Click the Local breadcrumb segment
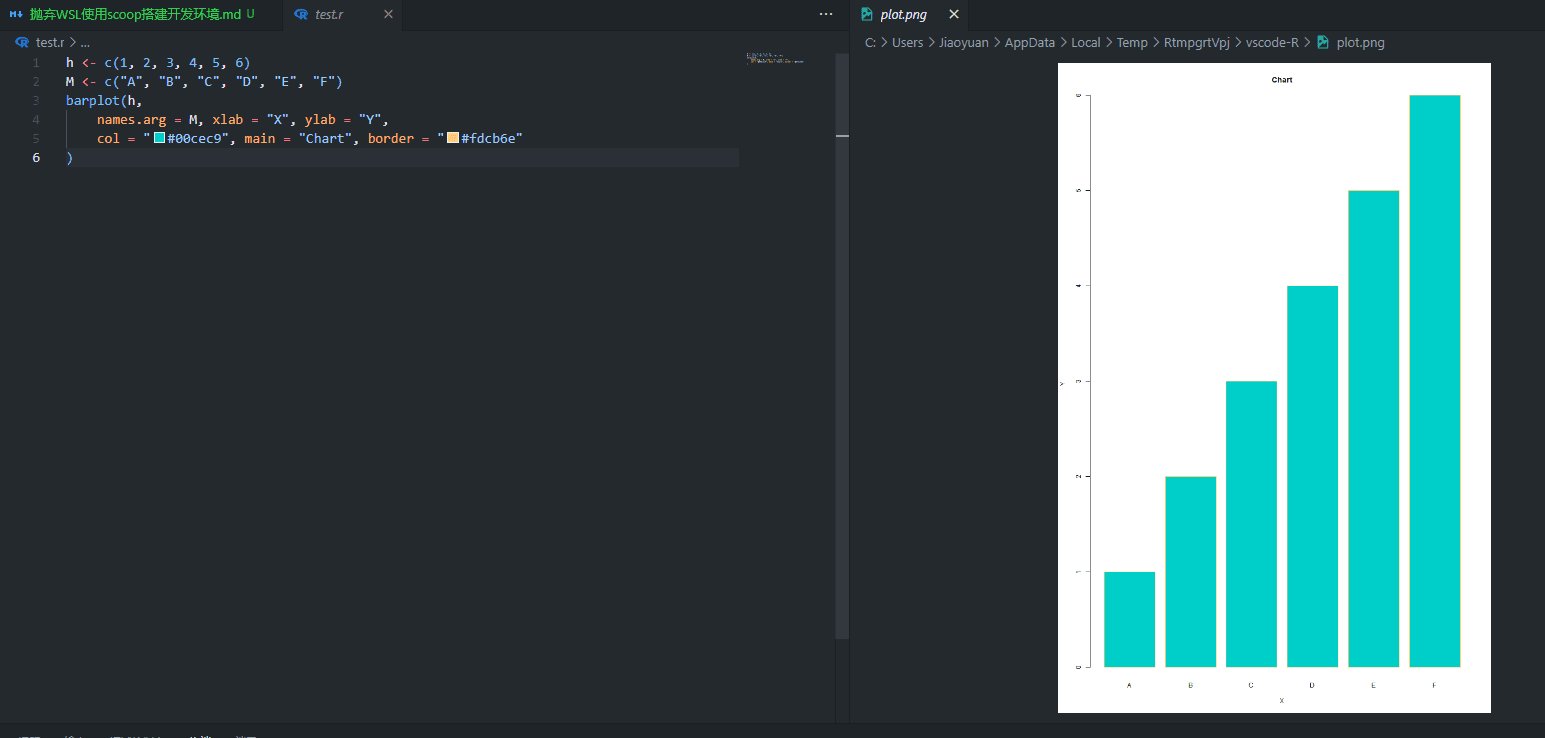This screenshot has width=1545, height=738. click(1085, 43)
